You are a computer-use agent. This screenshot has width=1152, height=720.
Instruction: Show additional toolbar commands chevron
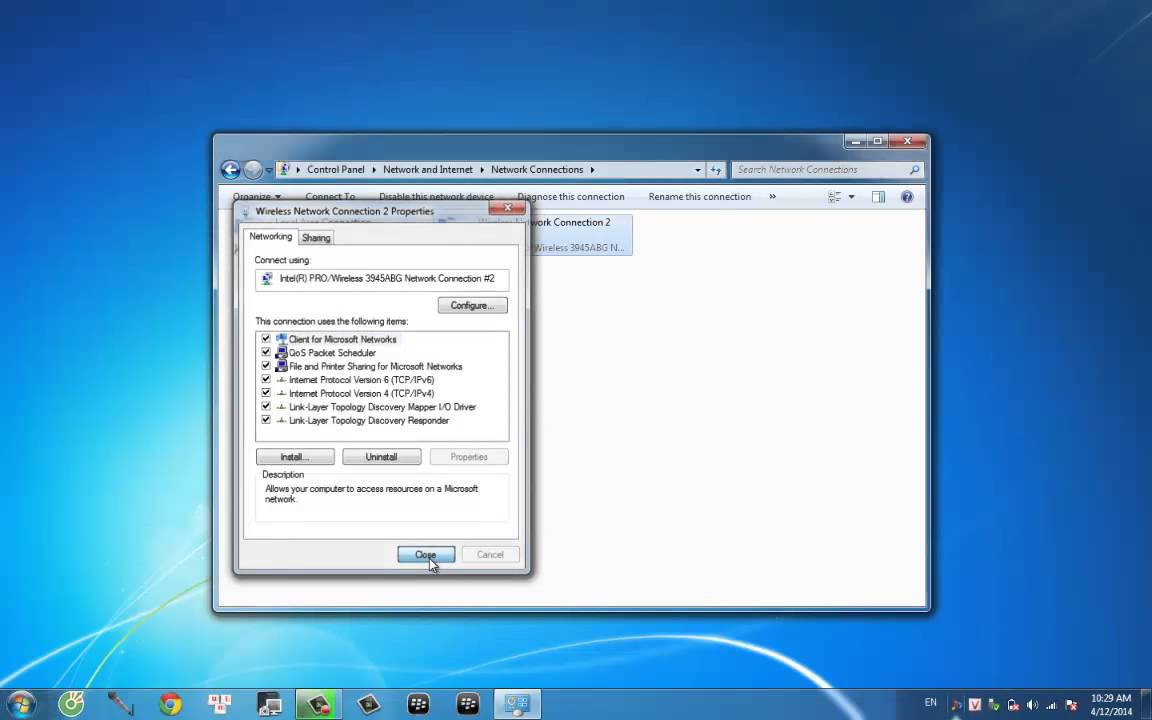pyautogui.click(x=772, y=197)
